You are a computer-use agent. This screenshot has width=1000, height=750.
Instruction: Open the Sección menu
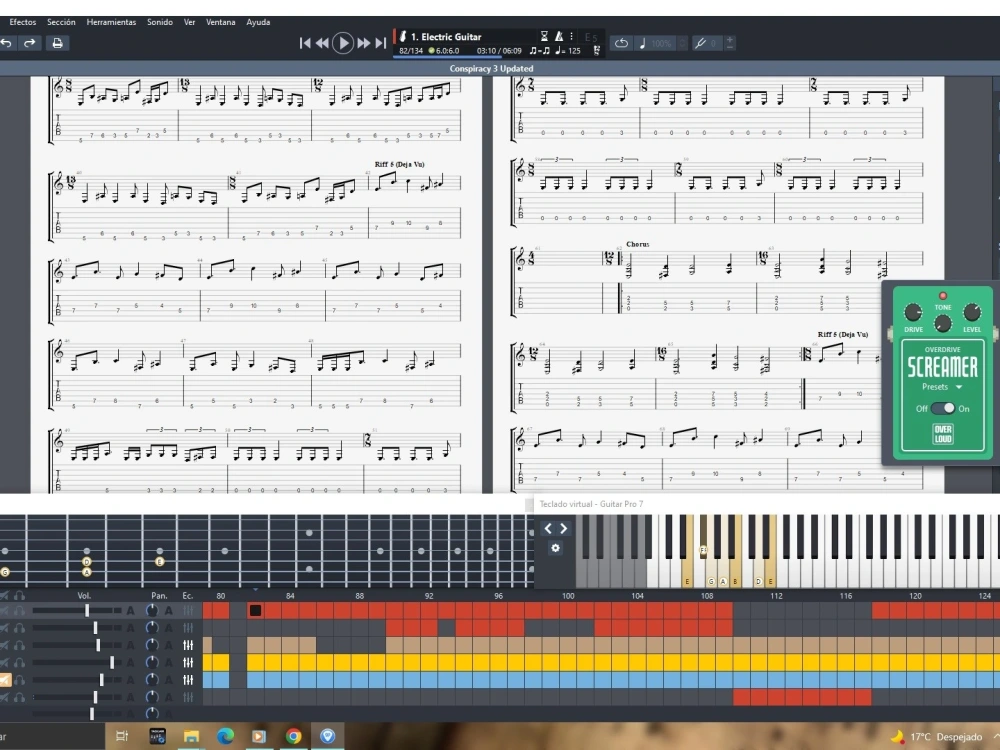coord(61,22)
